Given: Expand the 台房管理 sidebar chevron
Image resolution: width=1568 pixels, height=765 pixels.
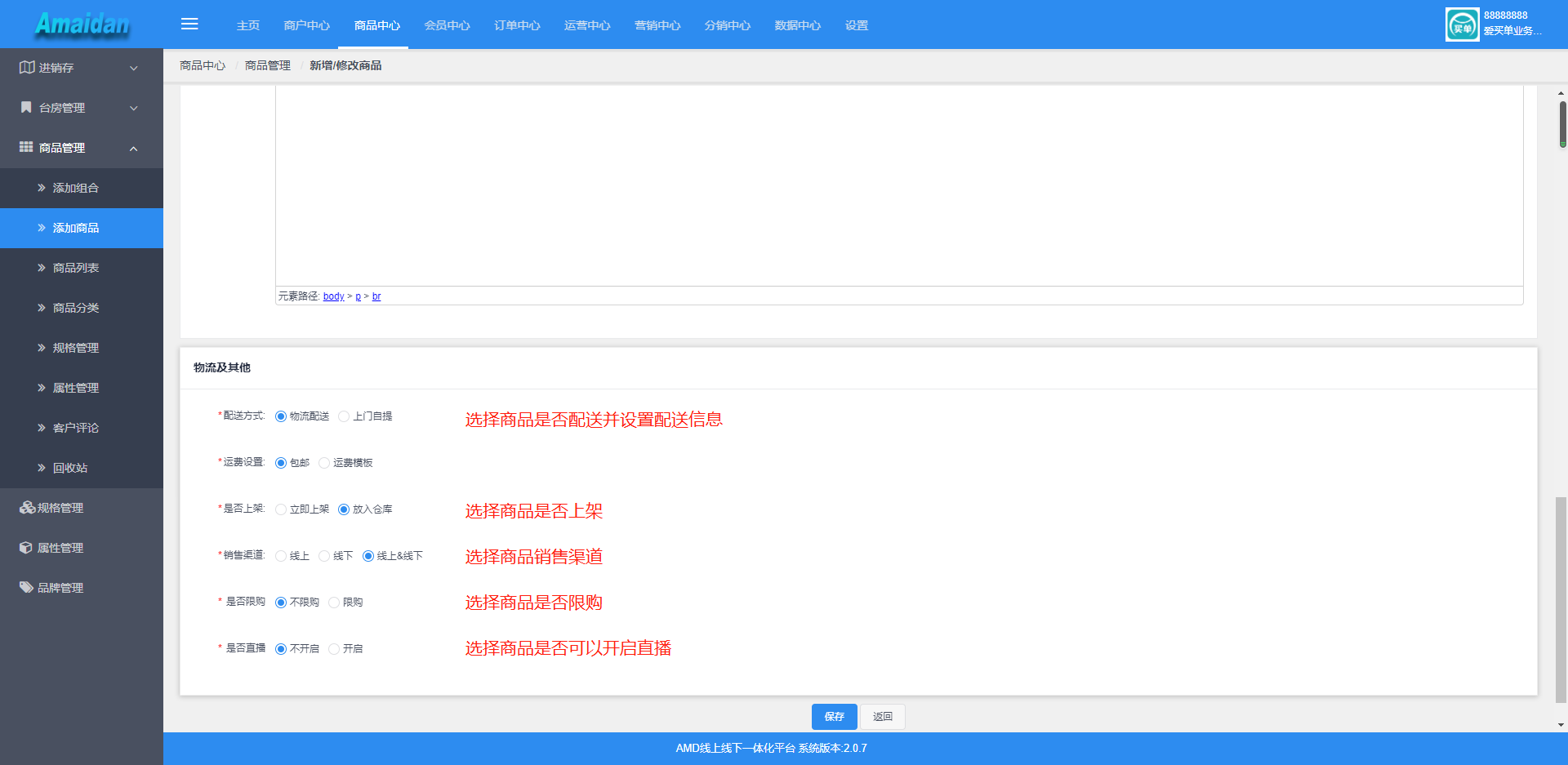Looking at the screenshot, I should pos(134,108).
